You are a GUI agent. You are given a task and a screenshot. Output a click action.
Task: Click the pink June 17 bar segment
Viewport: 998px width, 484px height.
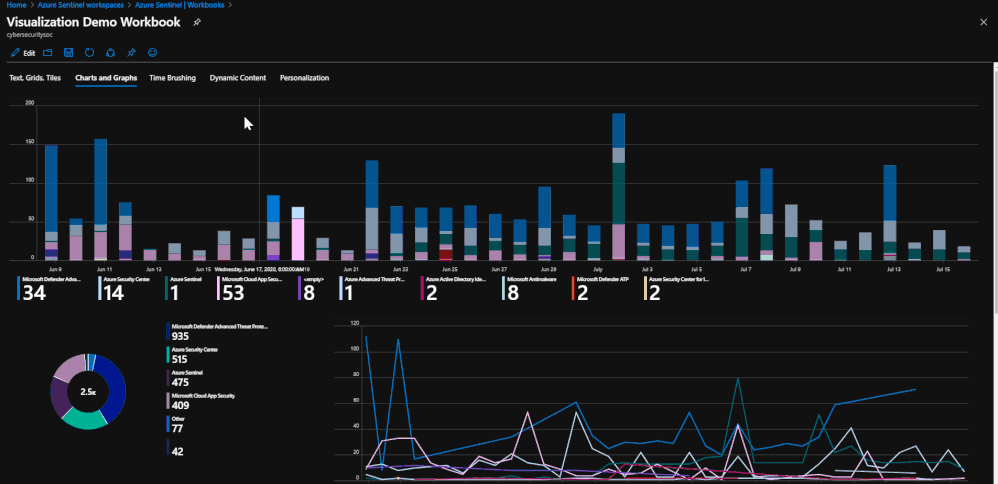coord(297,238)
